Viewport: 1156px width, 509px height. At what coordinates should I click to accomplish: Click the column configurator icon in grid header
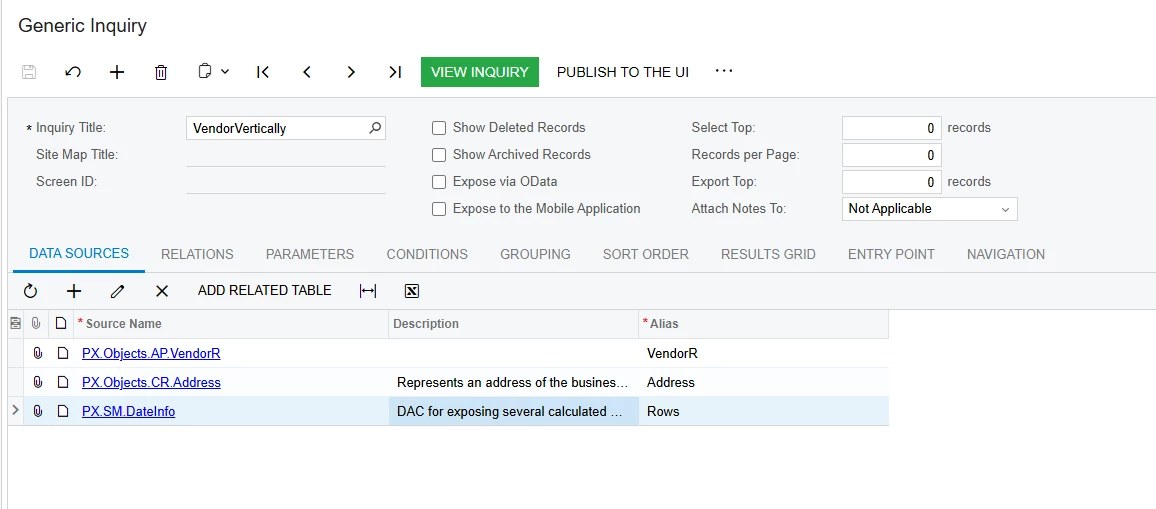[x=15, y=323]
